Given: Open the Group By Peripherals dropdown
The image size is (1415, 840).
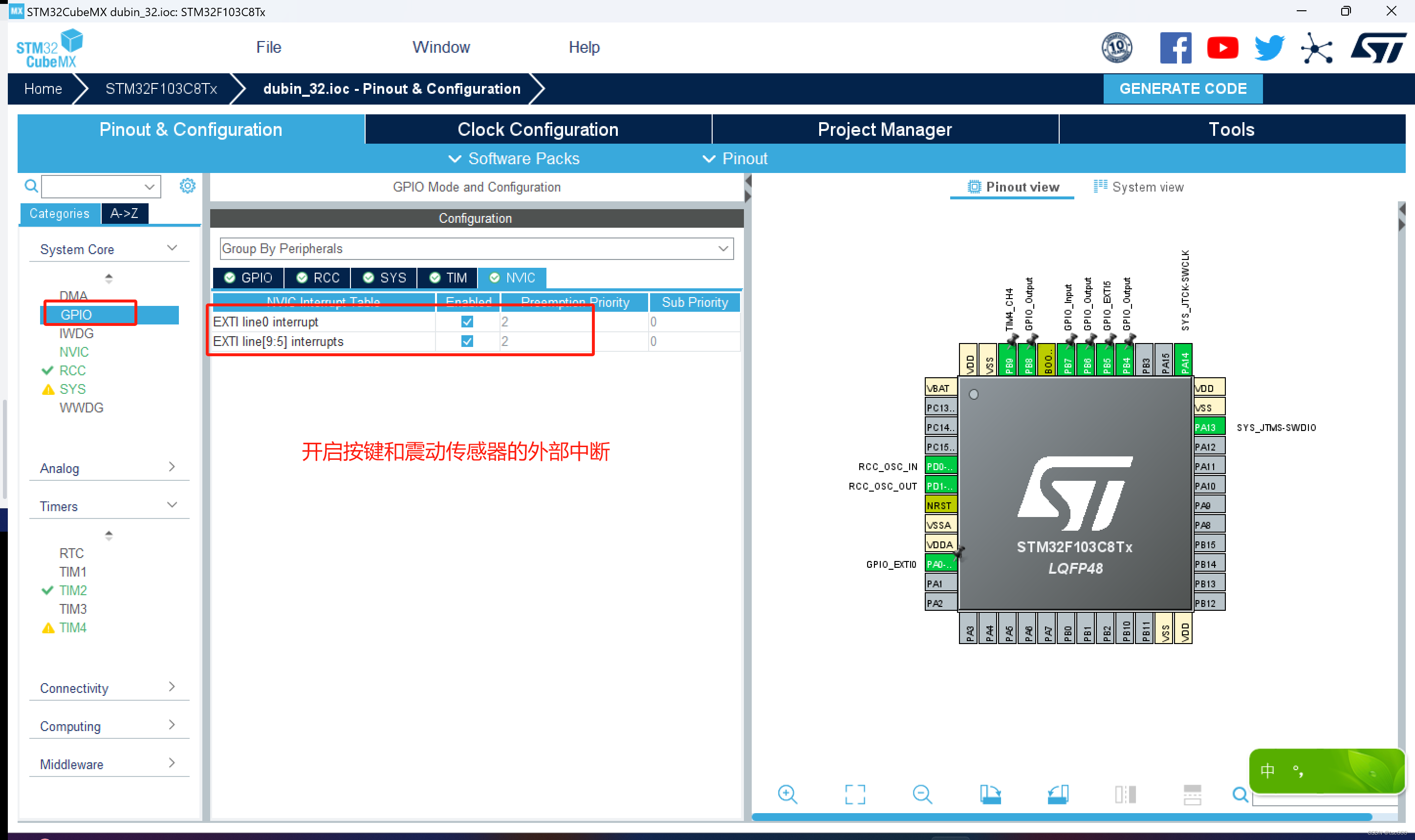Looking at the screenshot, I should point(476,249).
